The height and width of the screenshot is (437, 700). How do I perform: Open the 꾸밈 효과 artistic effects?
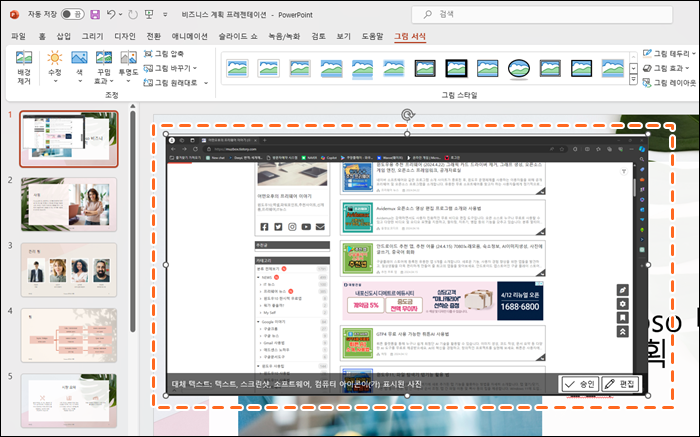(x=104, y=67)
